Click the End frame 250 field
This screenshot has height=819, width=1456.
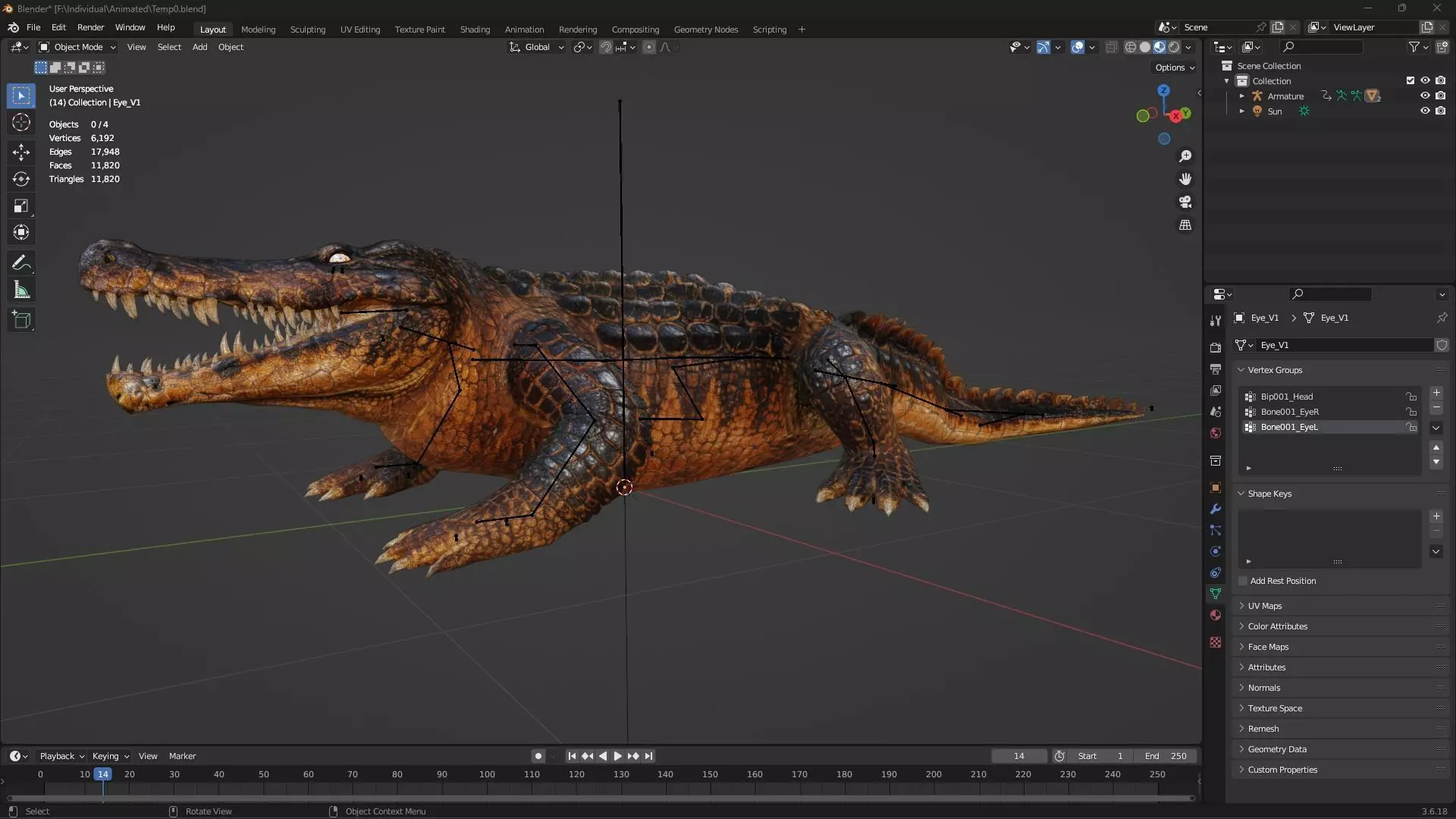[1166, 756]
